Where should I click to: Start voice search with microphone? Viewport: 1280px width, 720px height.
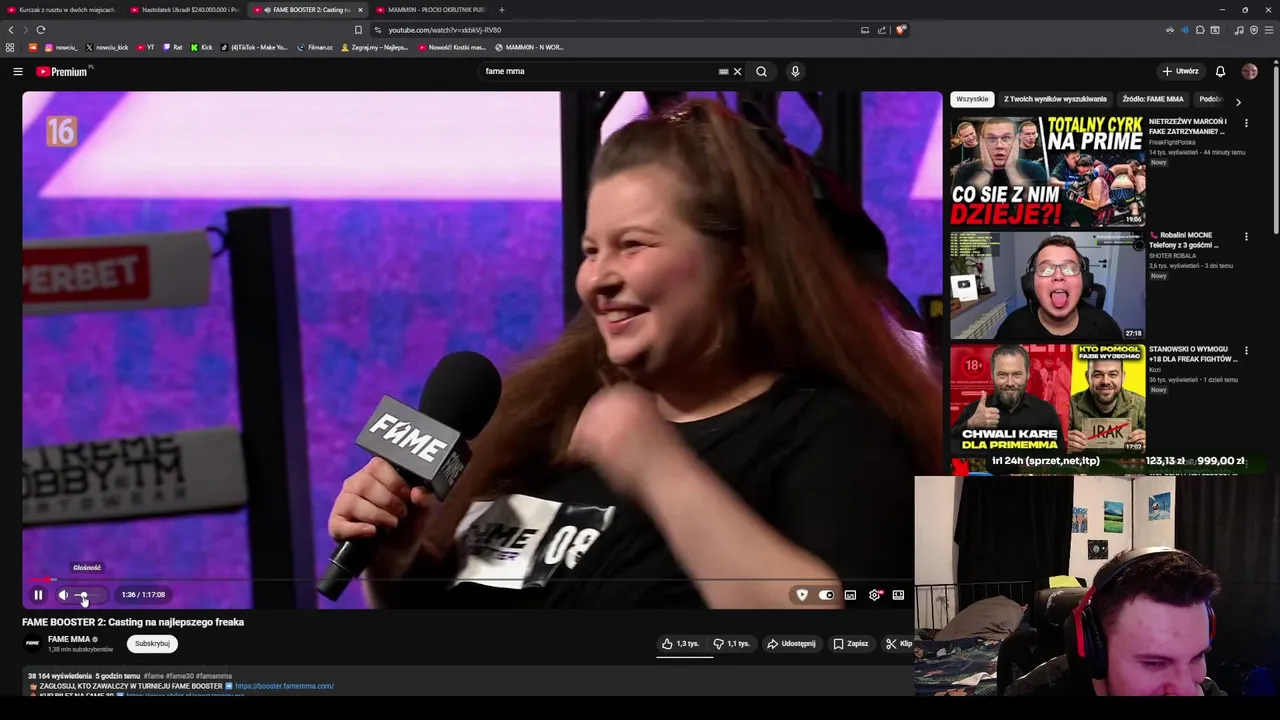click(x=795, y=71)
